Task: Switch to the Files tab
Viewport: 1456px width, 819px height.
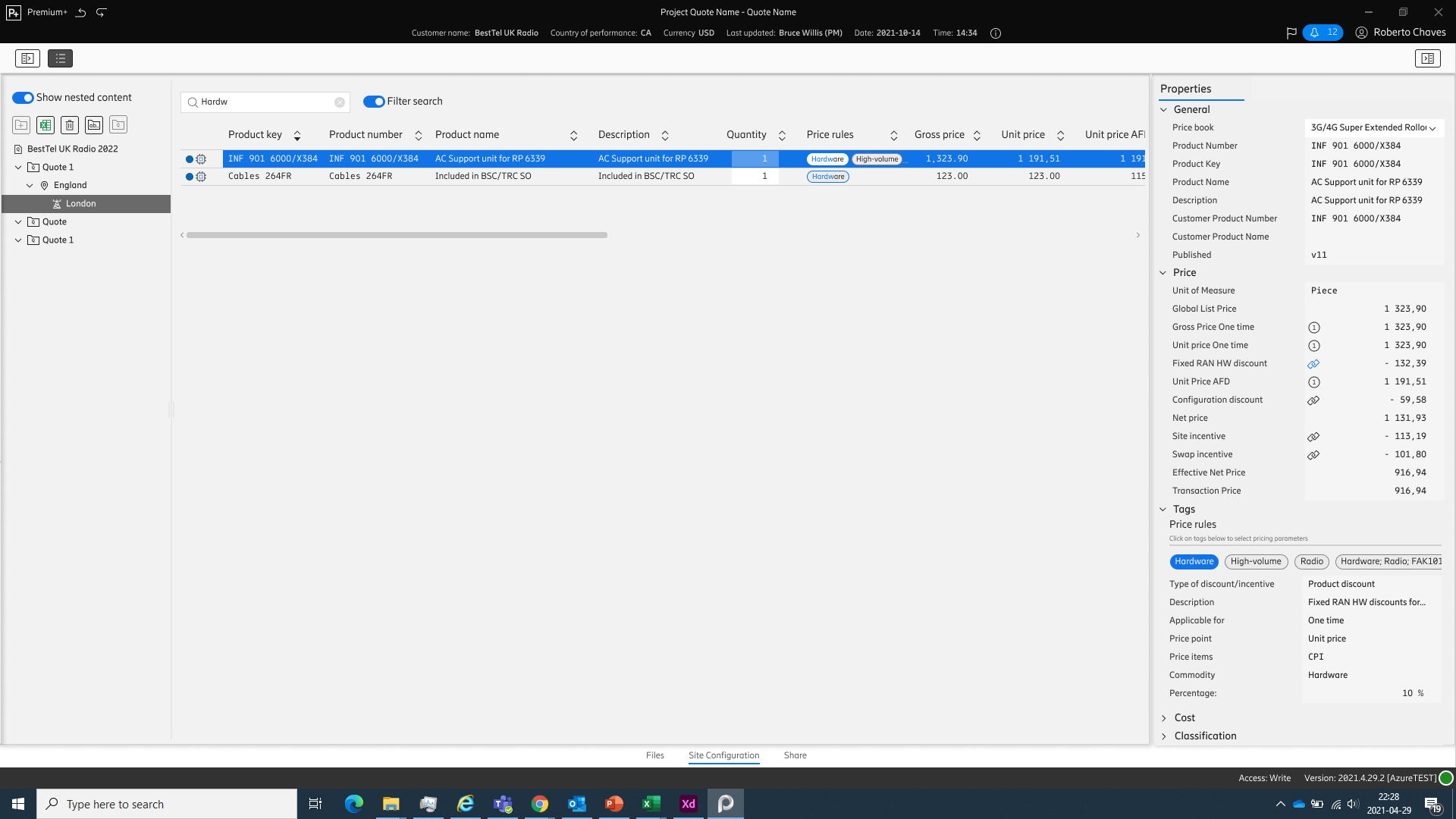Action: point(654,755)
